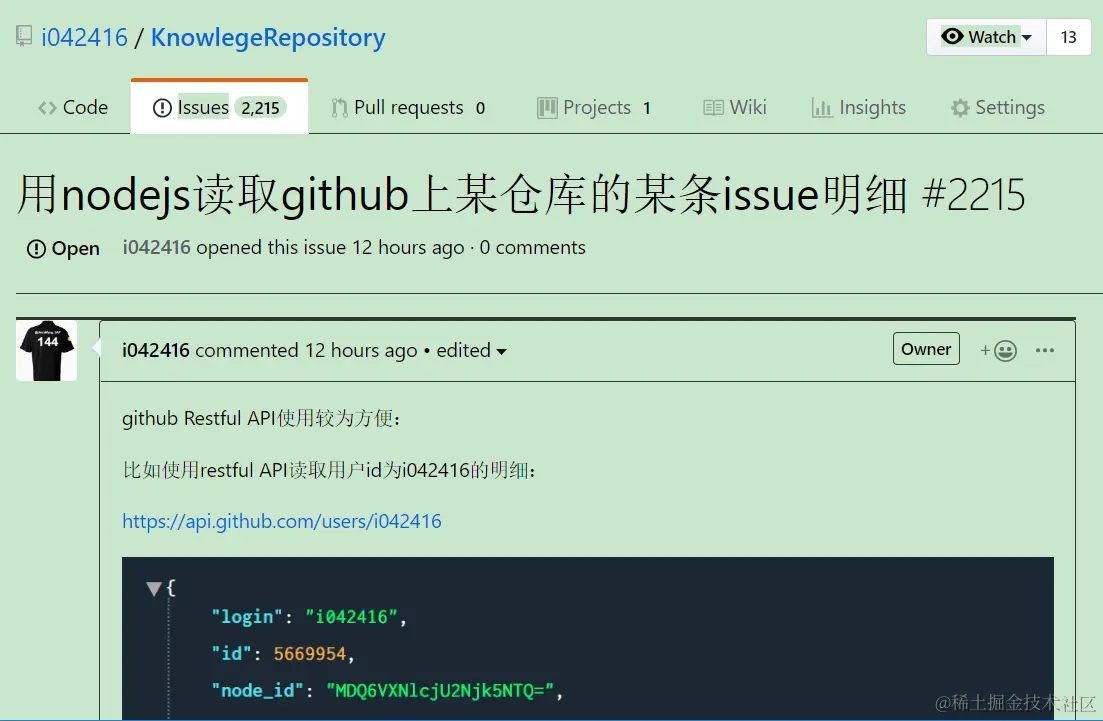Click the Code brackets icon
1103x721 pixels.
point(47,108)
